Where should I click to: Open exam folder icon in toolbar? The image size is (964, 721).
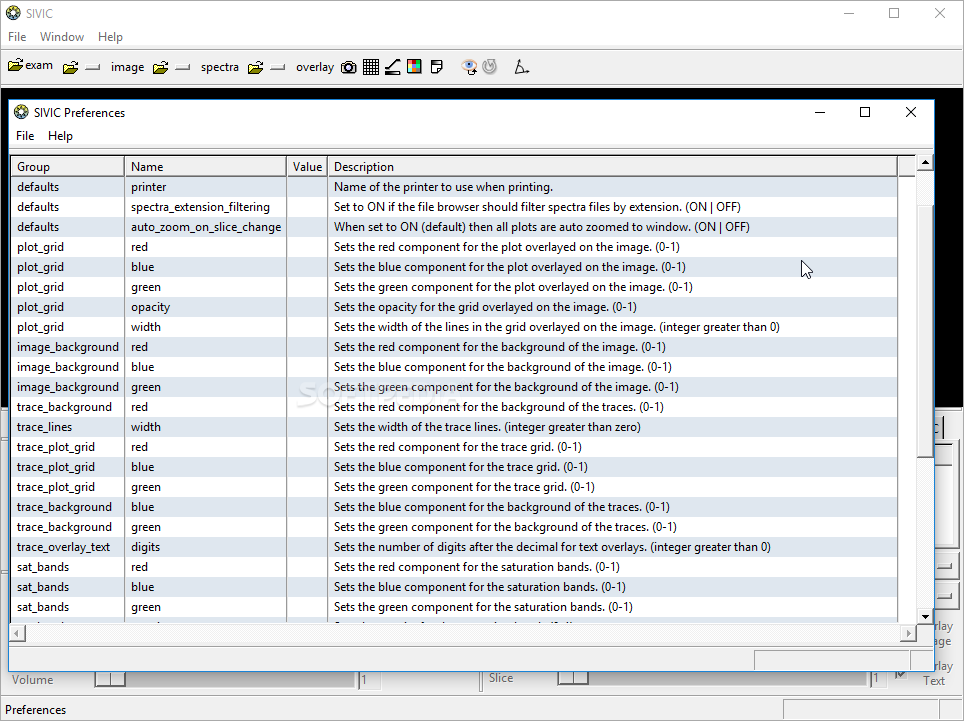(x=15, y=65)
